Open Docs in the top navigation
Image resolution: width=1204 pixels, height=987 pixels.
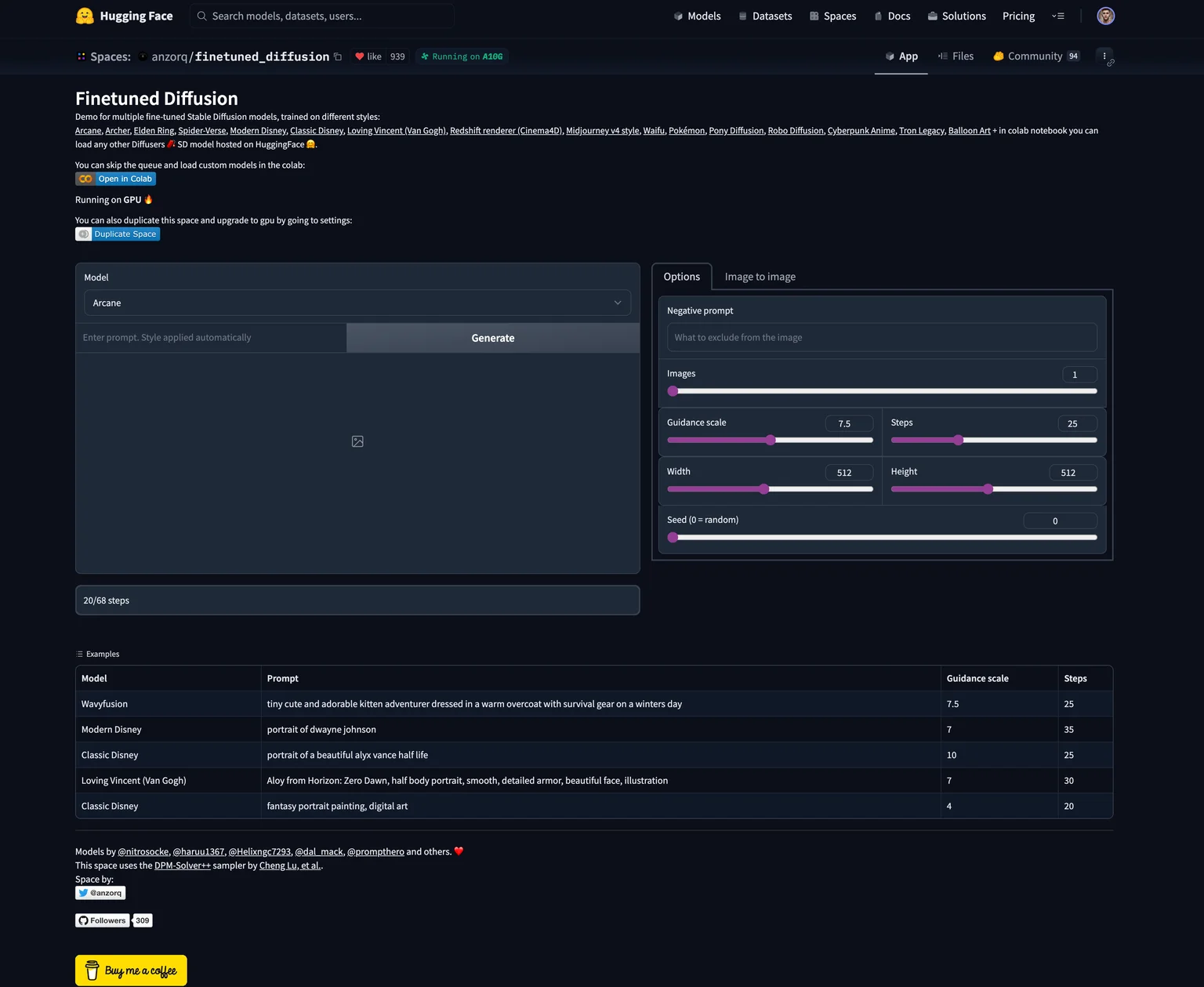coord(892,16)
